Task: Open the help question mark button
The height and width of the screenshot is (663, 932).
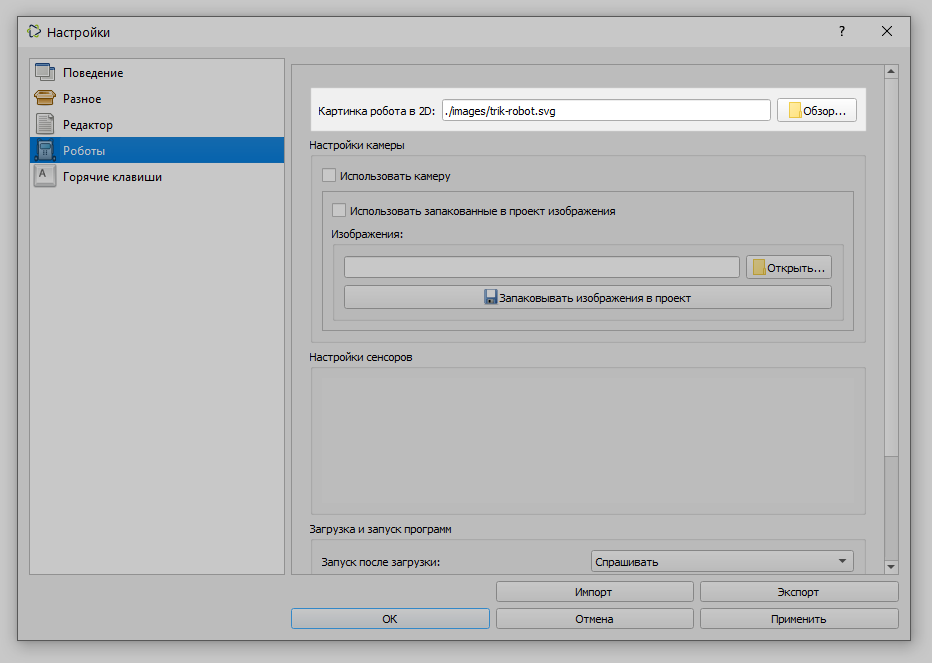Action: click(x=842, y=32)
